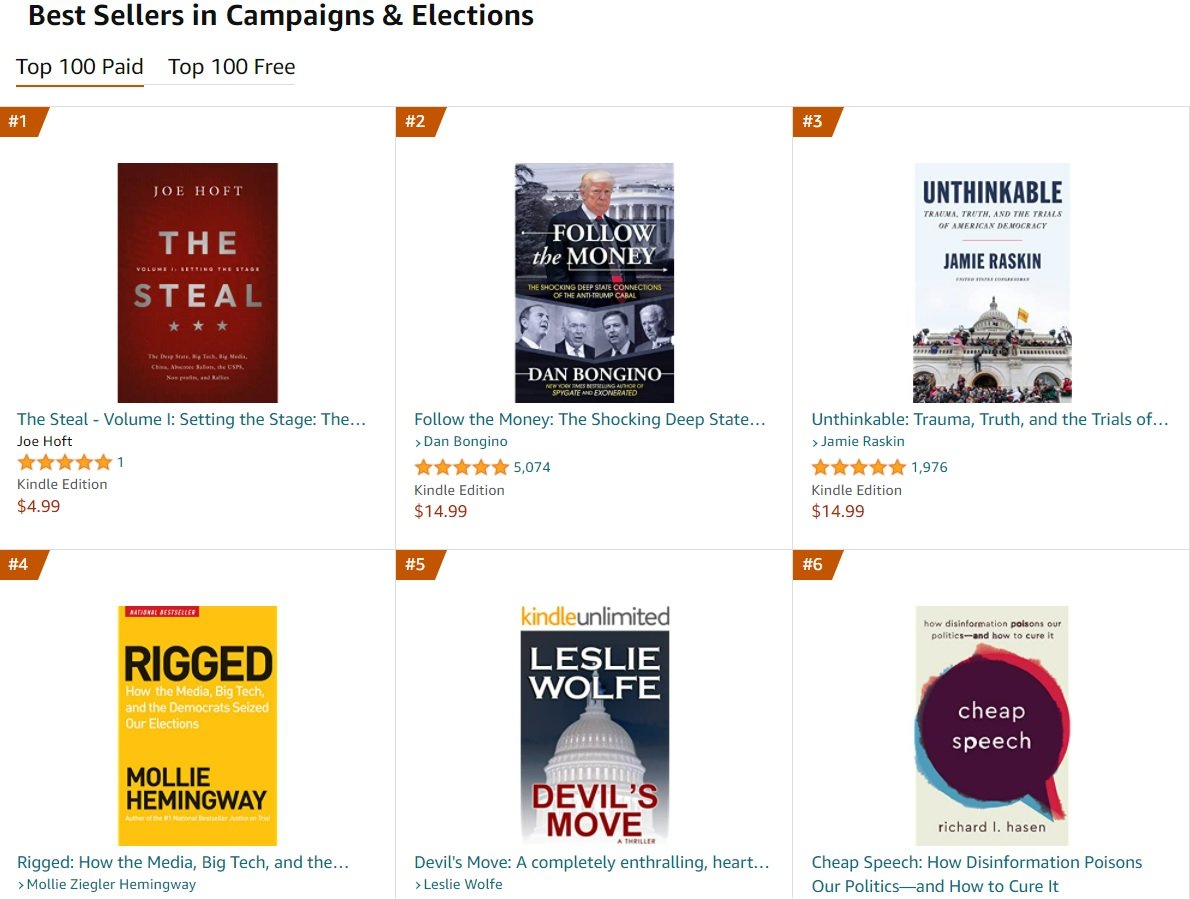Expand the Jamie Raskin author link
Screen dimensions: 1190x899
862,441
